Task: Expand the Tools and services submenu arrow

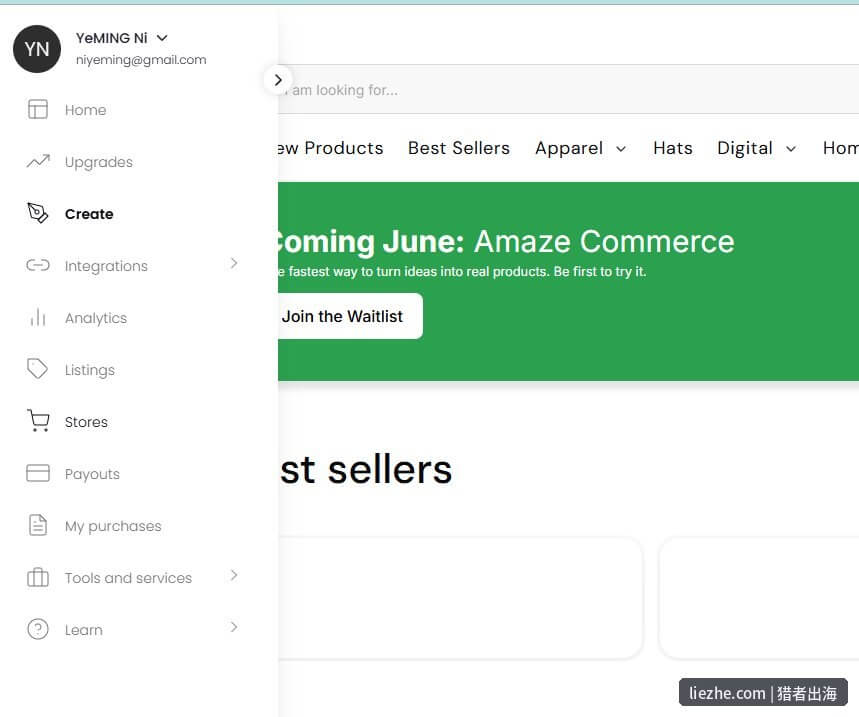Action: pos(234,575)
